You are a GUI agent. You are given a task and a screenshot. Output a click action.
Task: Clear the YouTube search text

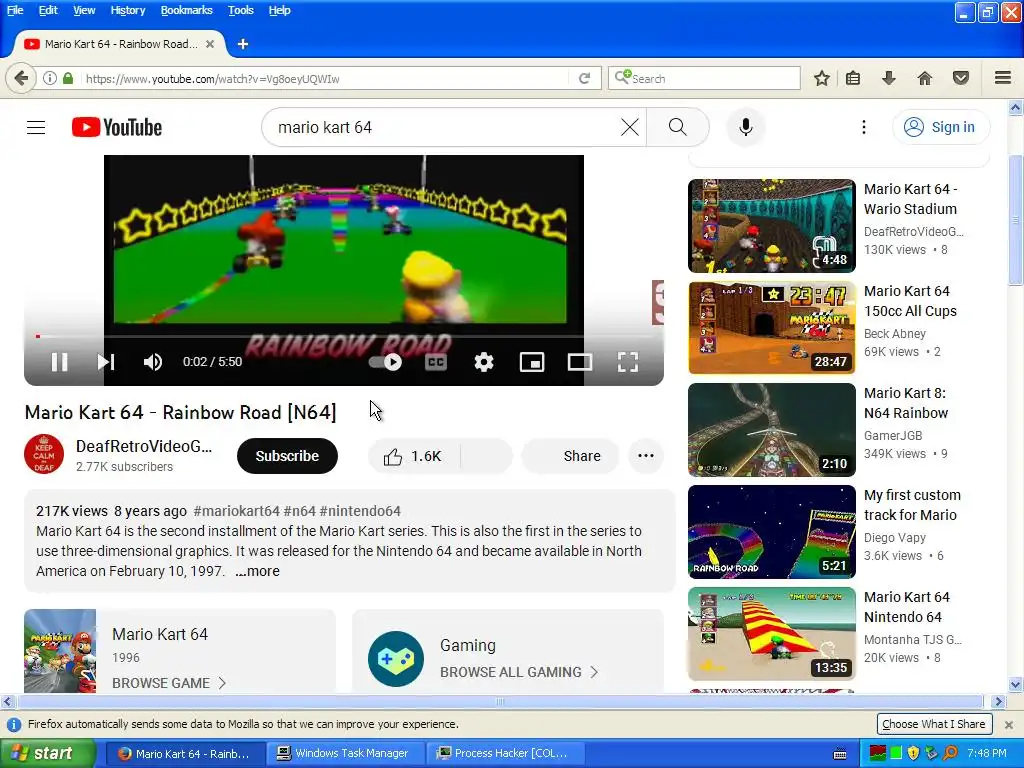coord(630,127)
